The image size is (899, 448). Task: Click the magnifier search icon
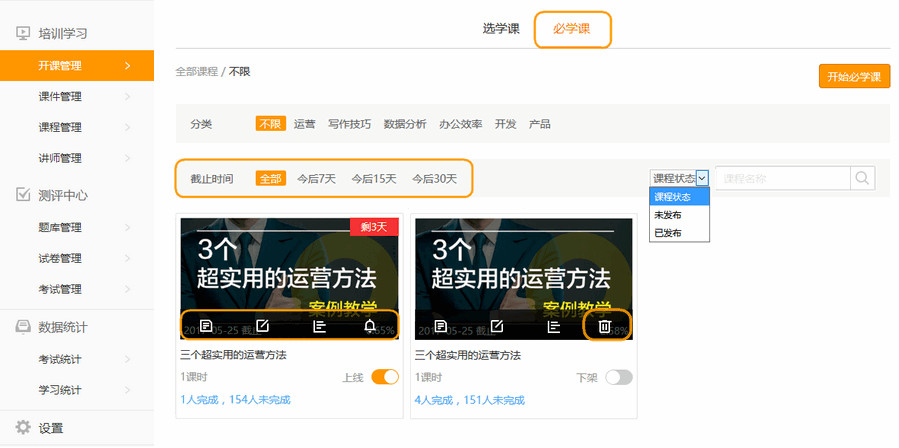point(862,178)
